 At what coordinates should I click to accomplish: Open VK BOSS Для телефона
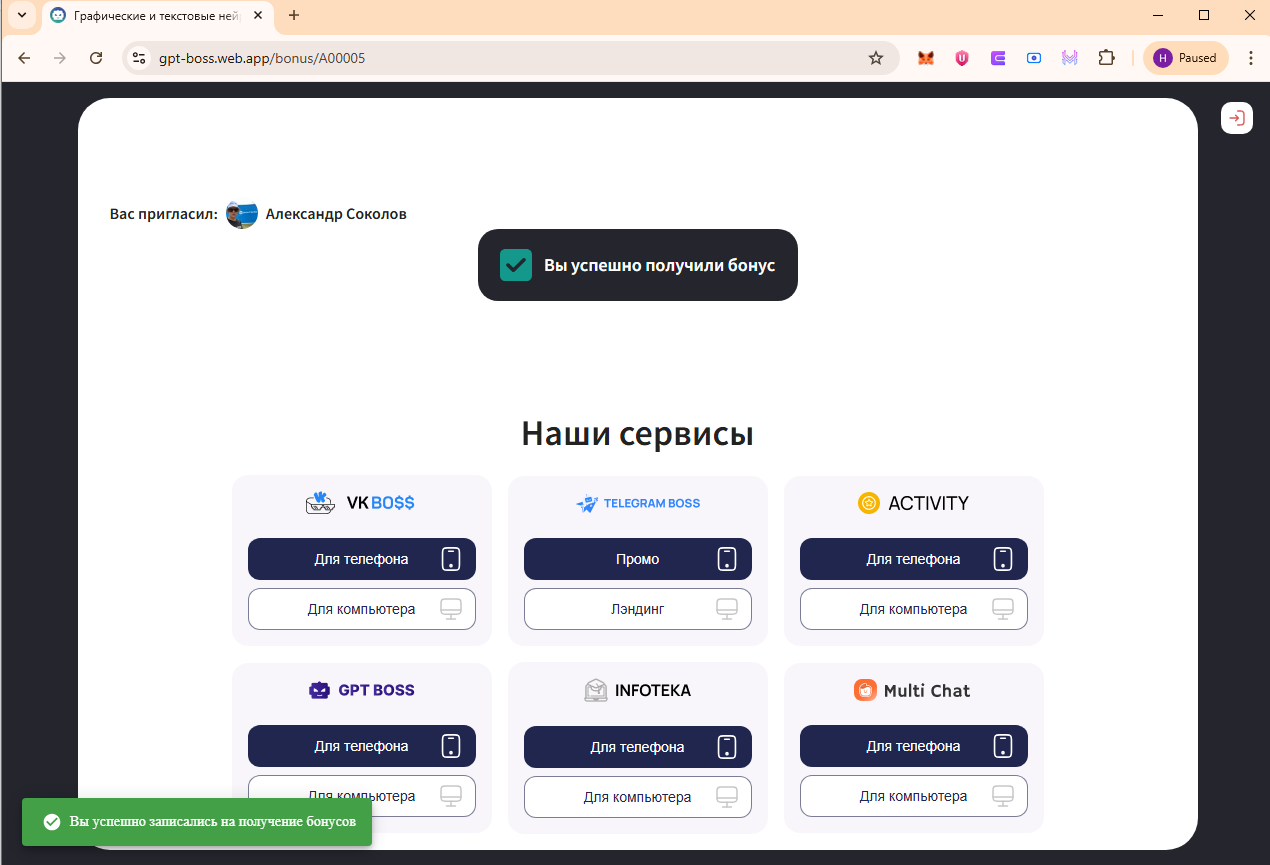(x=362, y=559)
